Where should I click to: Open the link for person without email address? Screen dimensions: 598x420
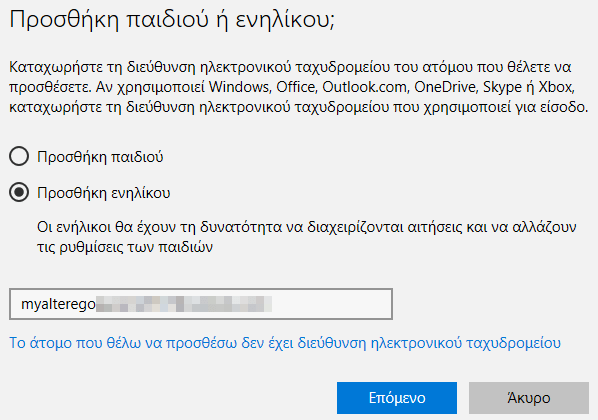click(x=285, y=343)
